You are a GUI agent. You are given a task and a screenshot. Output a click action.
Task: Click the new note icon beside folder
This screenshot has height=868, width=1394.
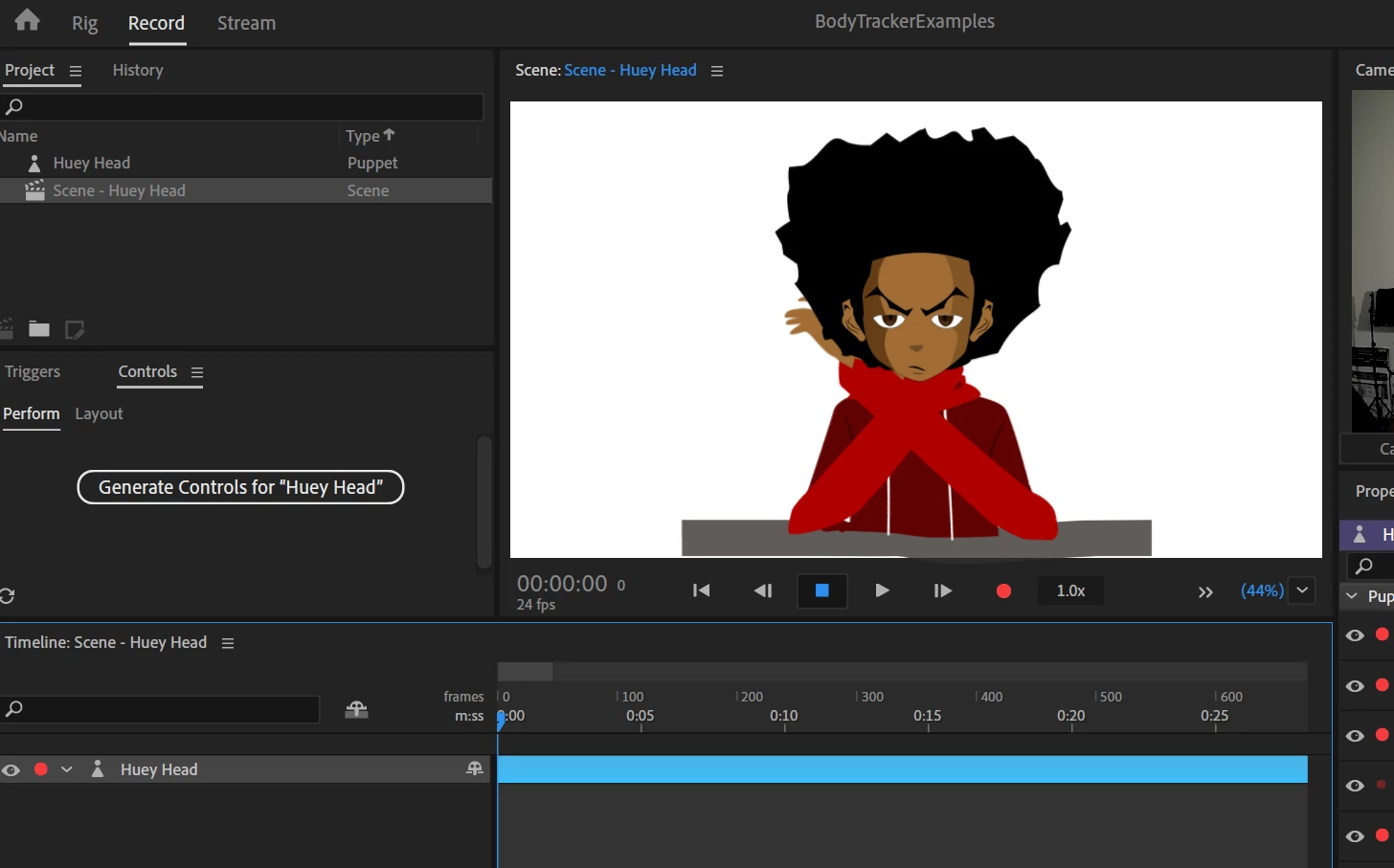coord(75,329)
